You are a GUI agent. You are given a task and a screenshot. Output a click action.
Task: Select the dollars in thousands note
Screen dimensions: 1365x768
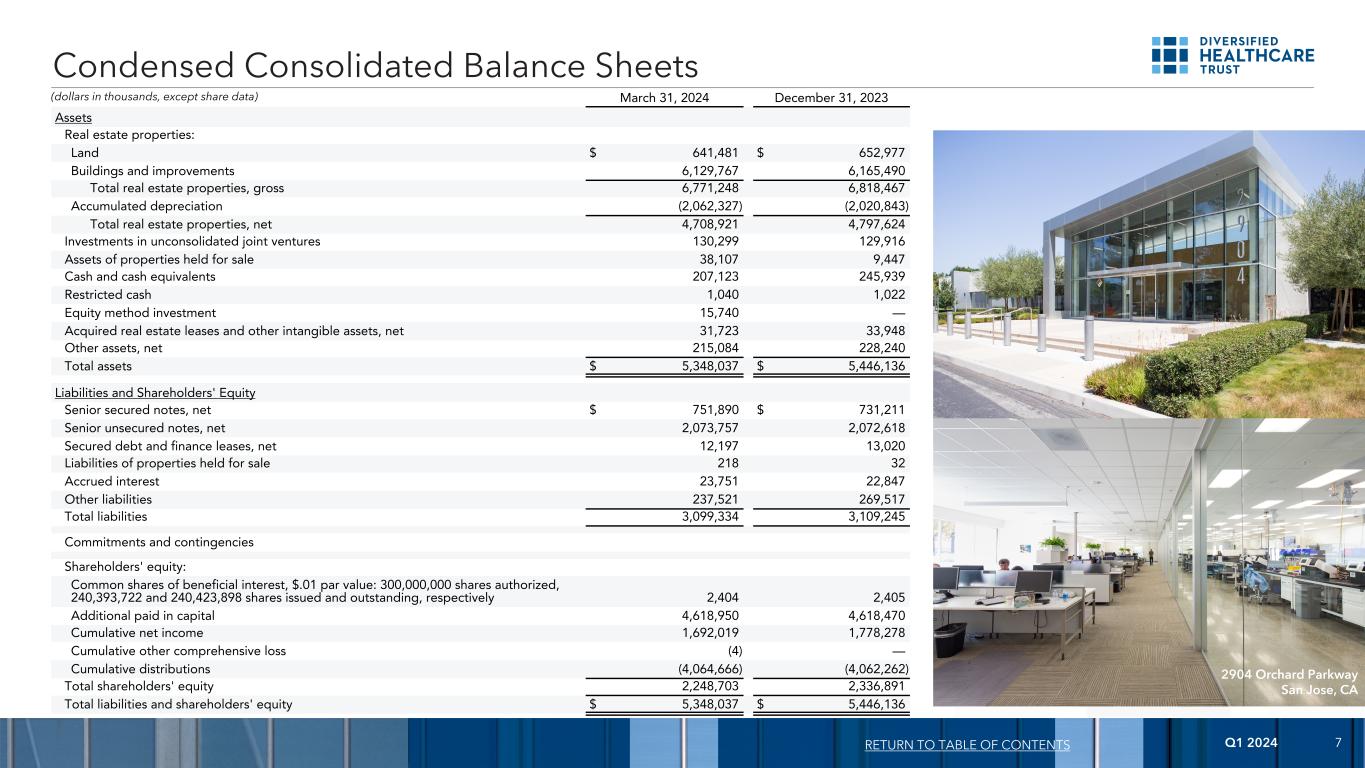[x=155, y=97]
